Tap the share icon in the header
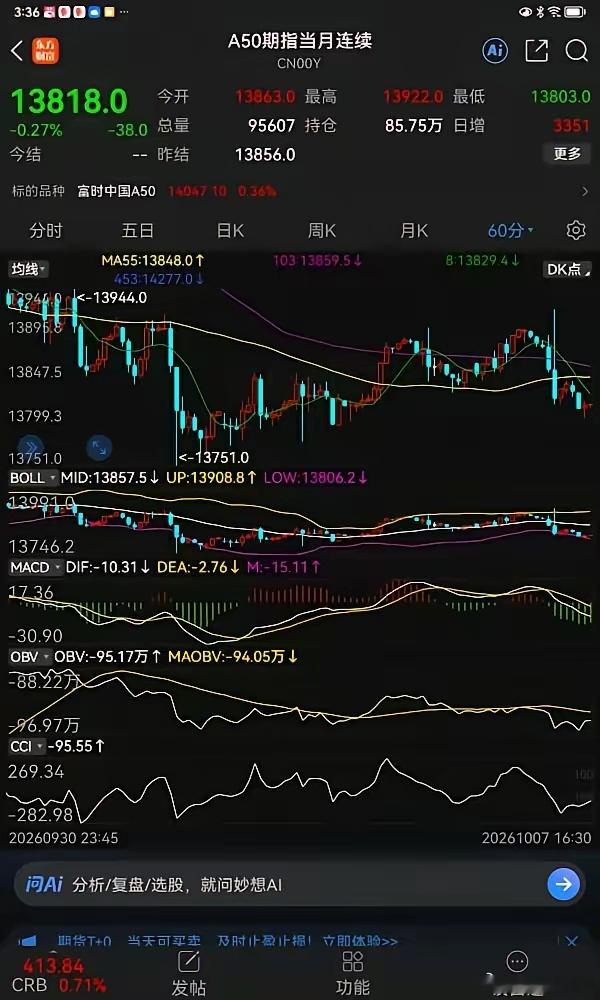600x1000 pixels. 536,51
